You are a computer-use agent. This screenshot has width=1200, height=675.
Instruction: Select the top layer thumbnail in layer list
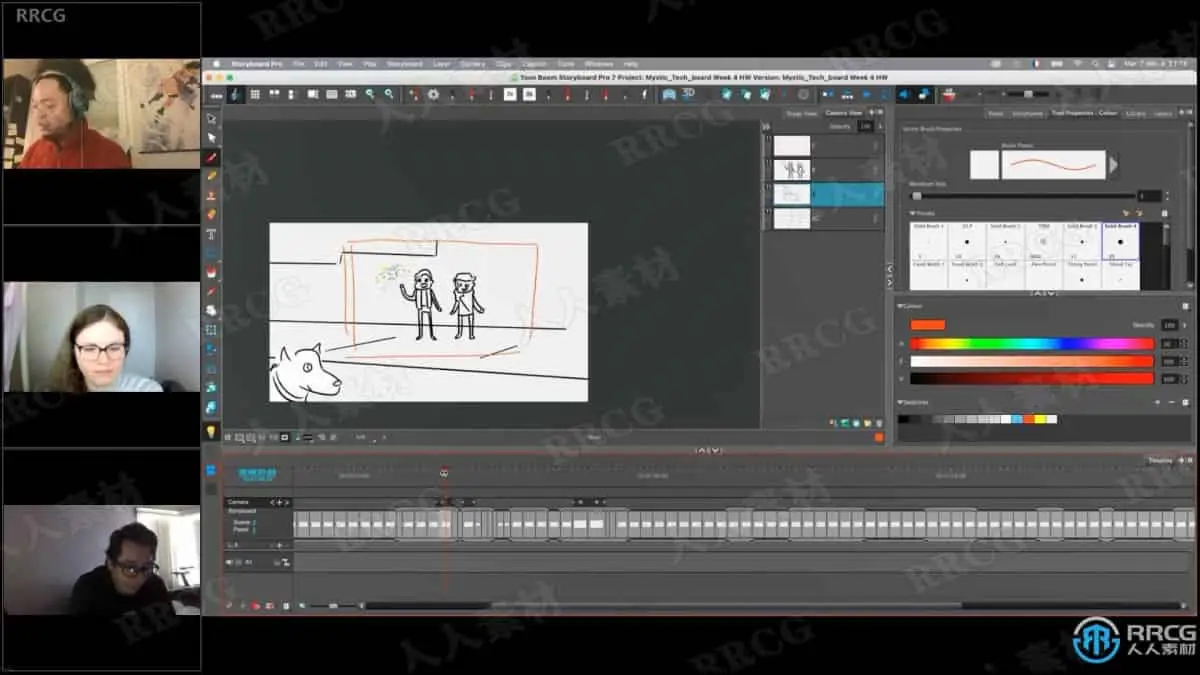tap(792, 145)
